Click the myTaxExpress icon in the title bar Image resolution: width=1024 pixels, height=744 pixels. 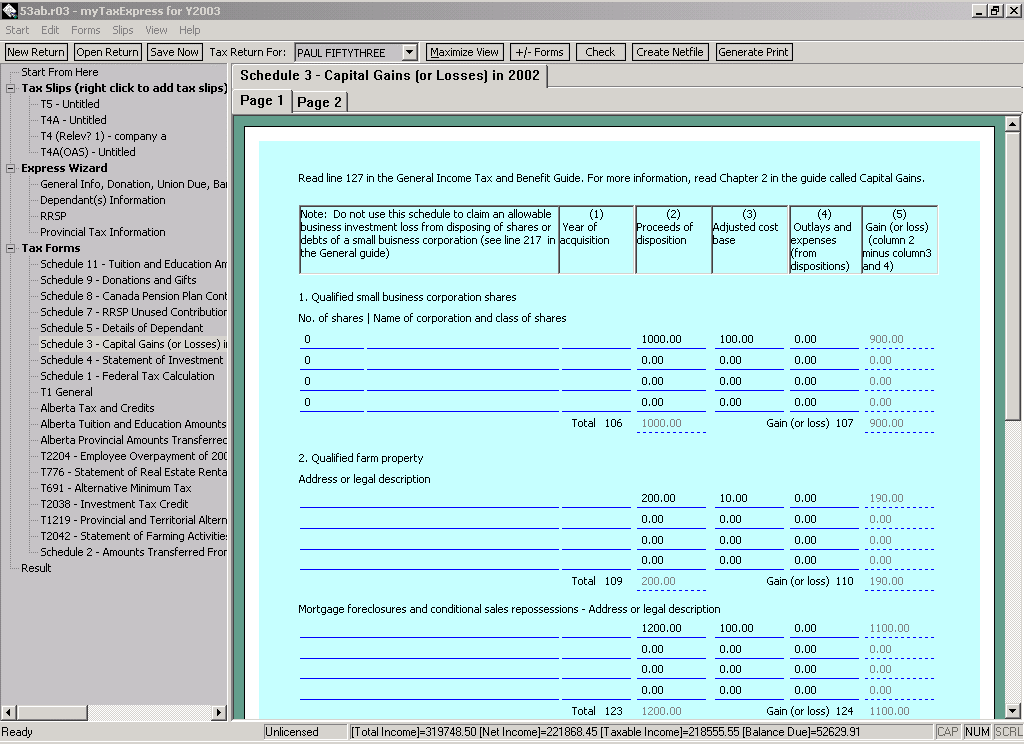[9, 10]
